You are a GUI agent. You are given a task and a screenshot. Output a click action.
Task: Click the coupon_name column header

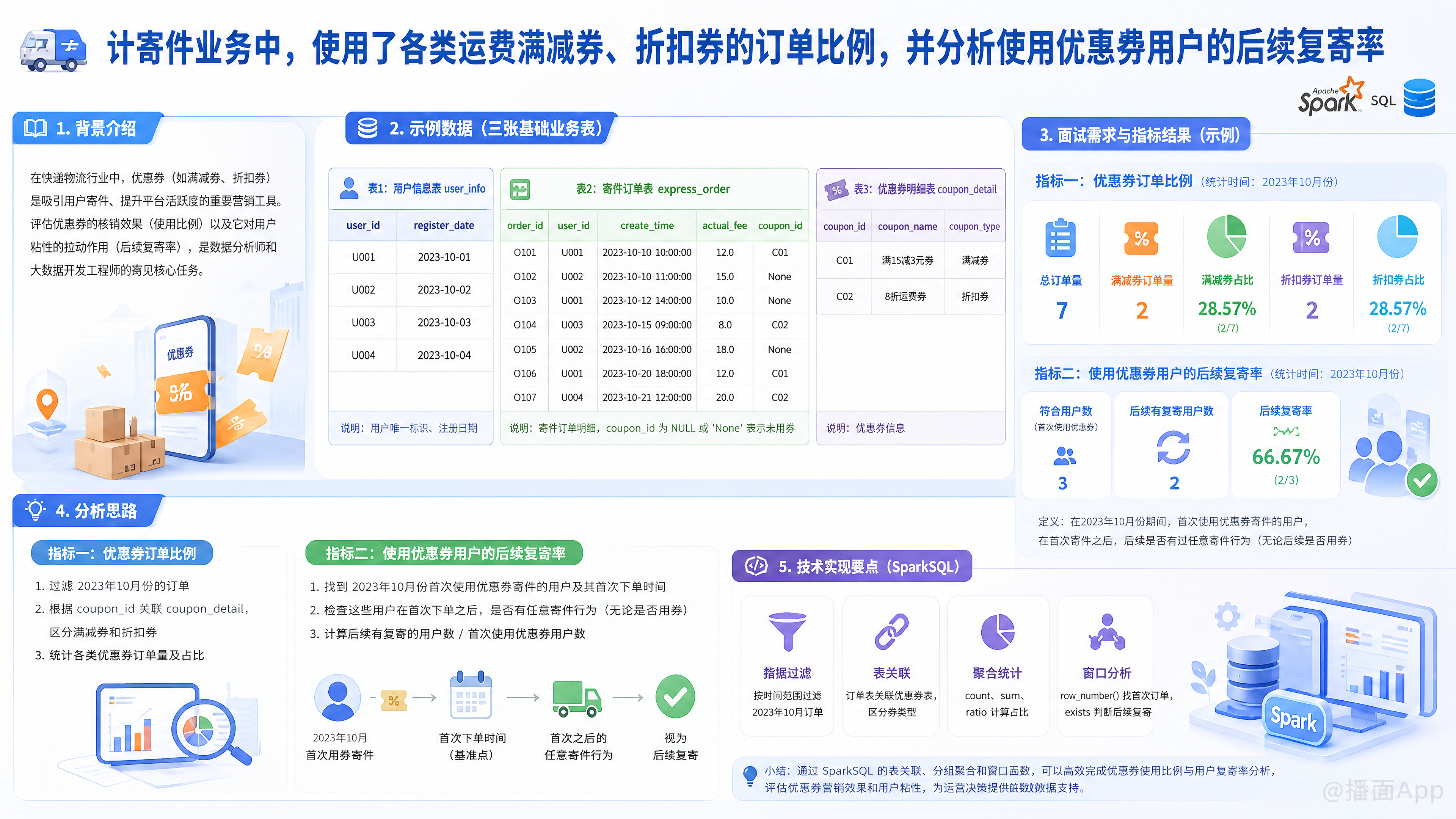[x=907, y=226]
